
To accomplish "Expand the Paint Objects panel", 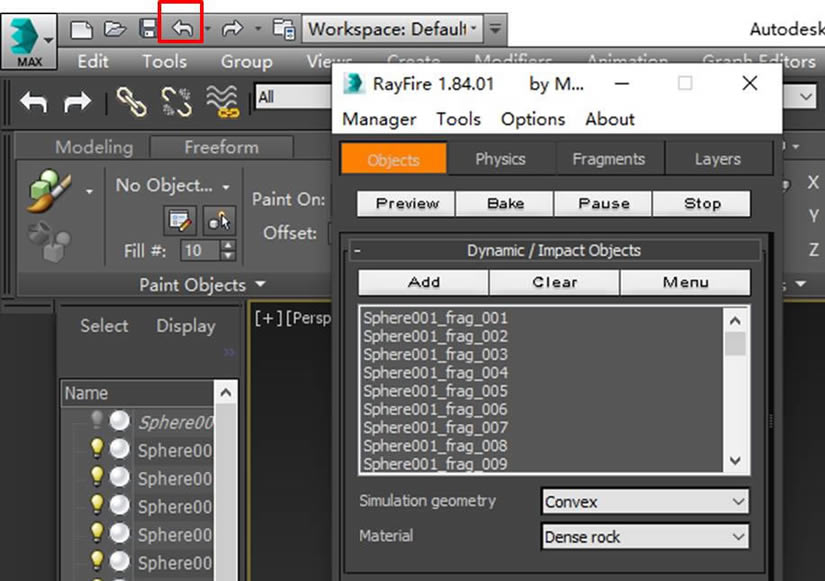I will [202, 285].
